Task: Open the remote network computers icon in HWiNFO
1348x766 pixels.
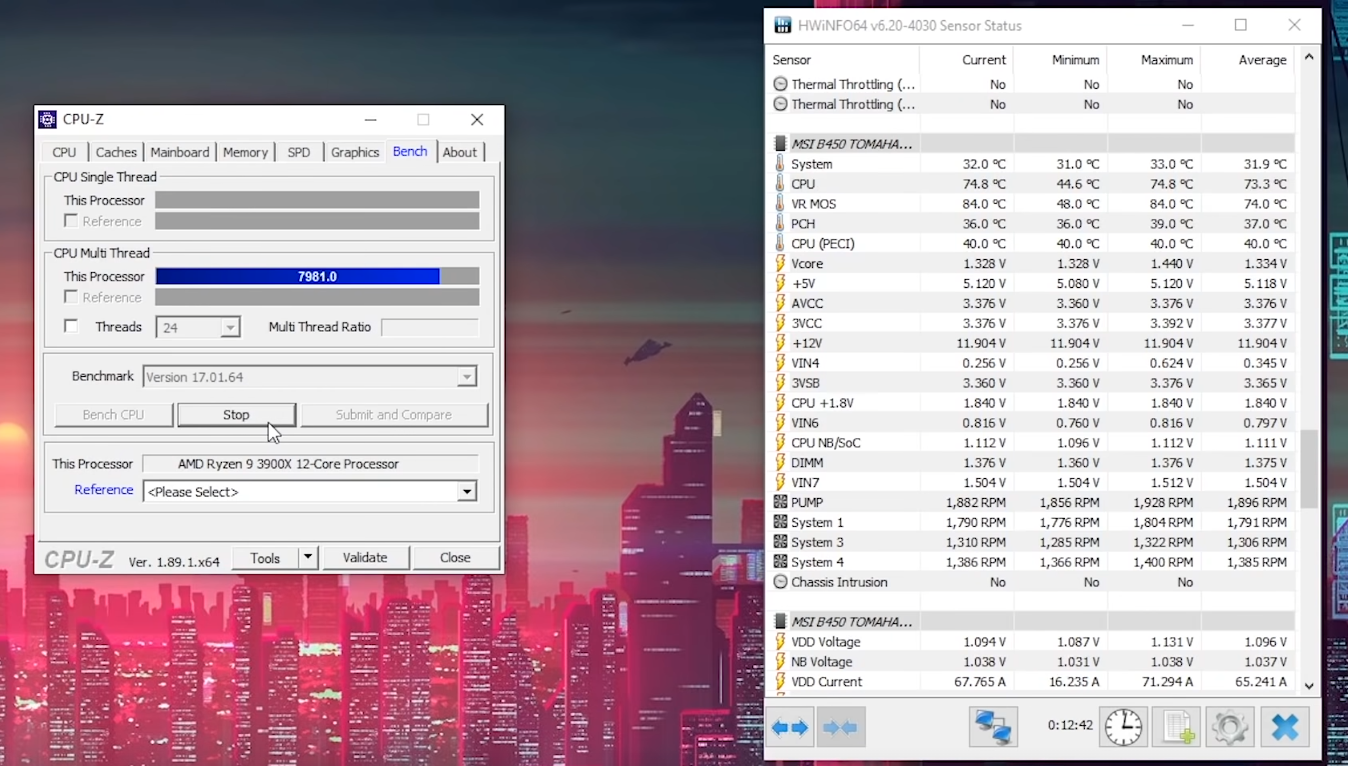Action: pyautogui.click(x=993, y=727)
